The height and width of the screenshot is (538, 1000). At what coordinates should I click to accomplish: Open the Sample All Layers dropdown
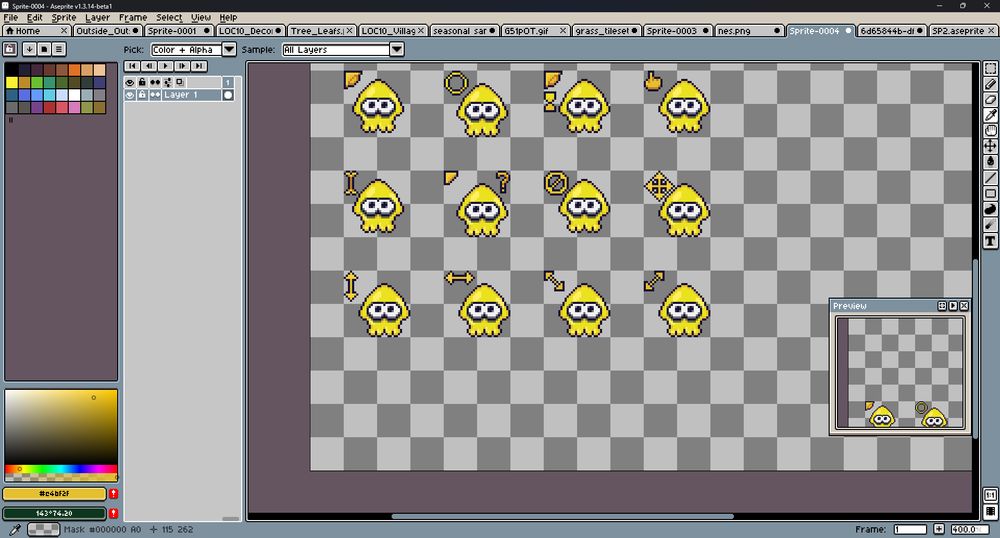point(397,49)
